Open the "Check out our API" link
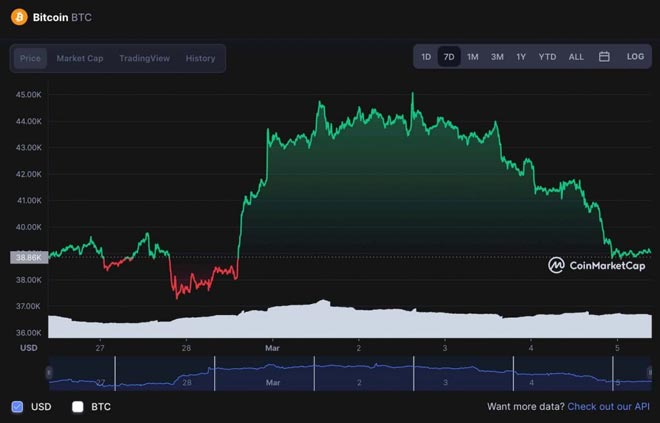Viewport: 660px width, 423px height. pos(608,407)
